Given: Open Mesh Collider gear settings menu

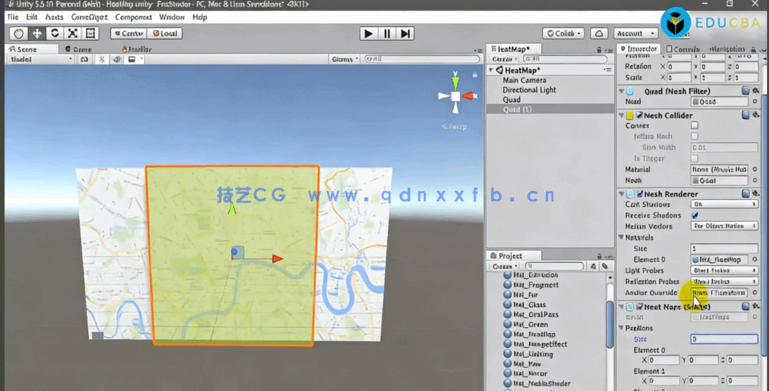Looking at the screenshot, I should [756, 115].
